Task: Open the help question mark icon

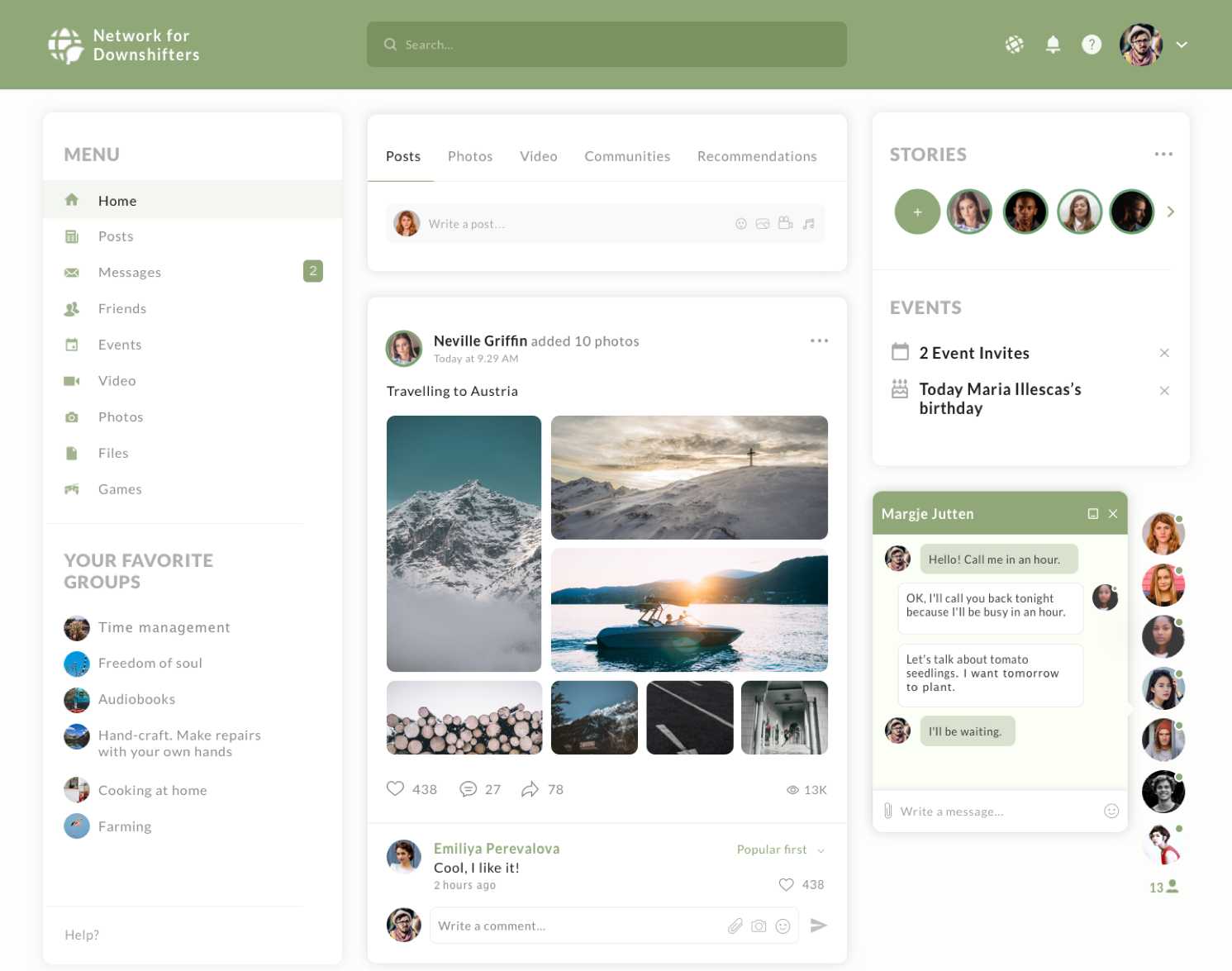Action: (1091, 45)
